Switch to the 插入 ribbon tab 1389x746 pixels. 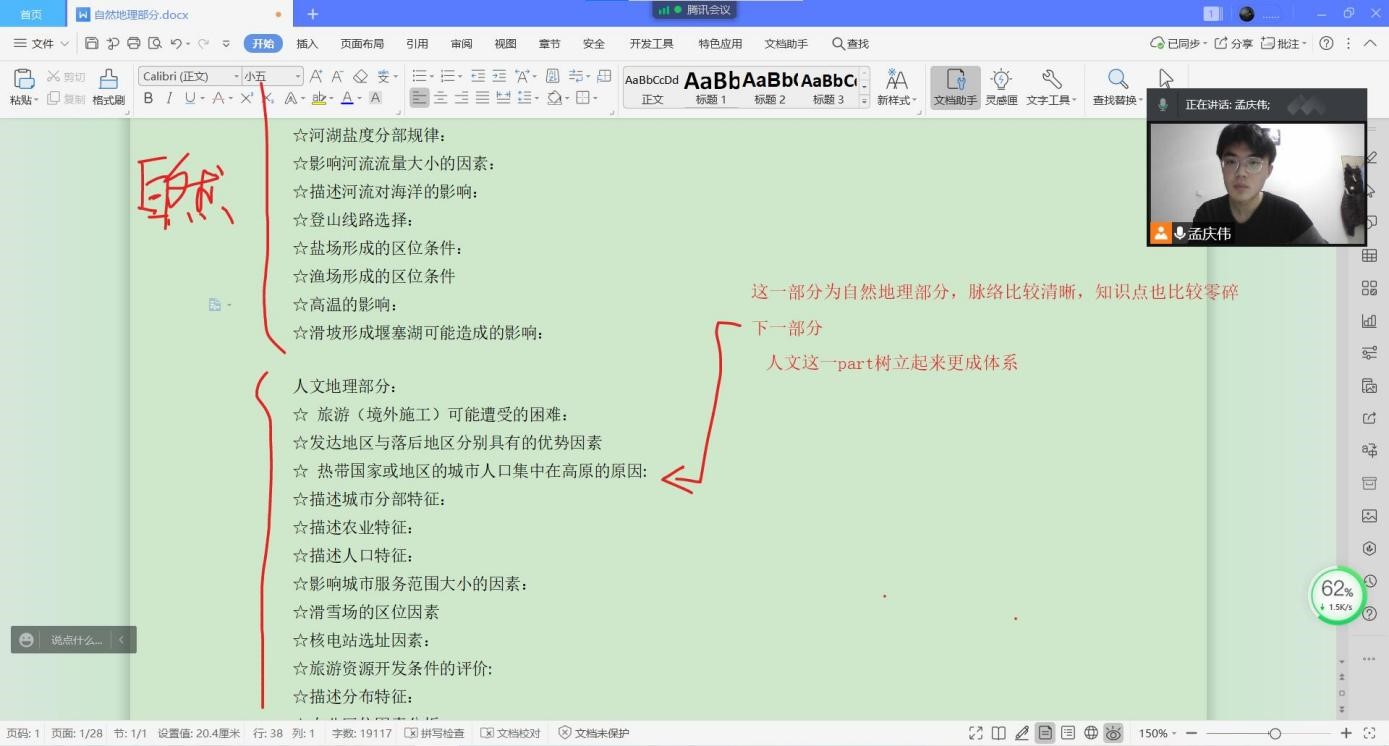tap(307, 44)
